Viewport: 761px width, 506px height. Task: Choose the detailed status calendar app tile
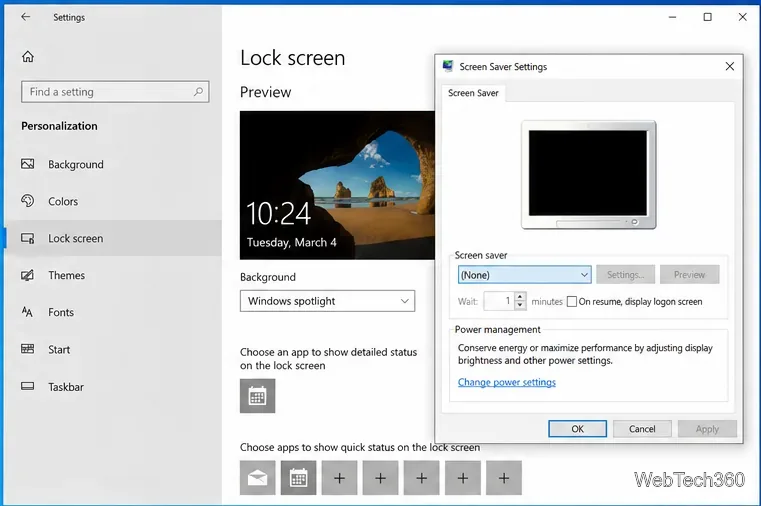(257, 396)
